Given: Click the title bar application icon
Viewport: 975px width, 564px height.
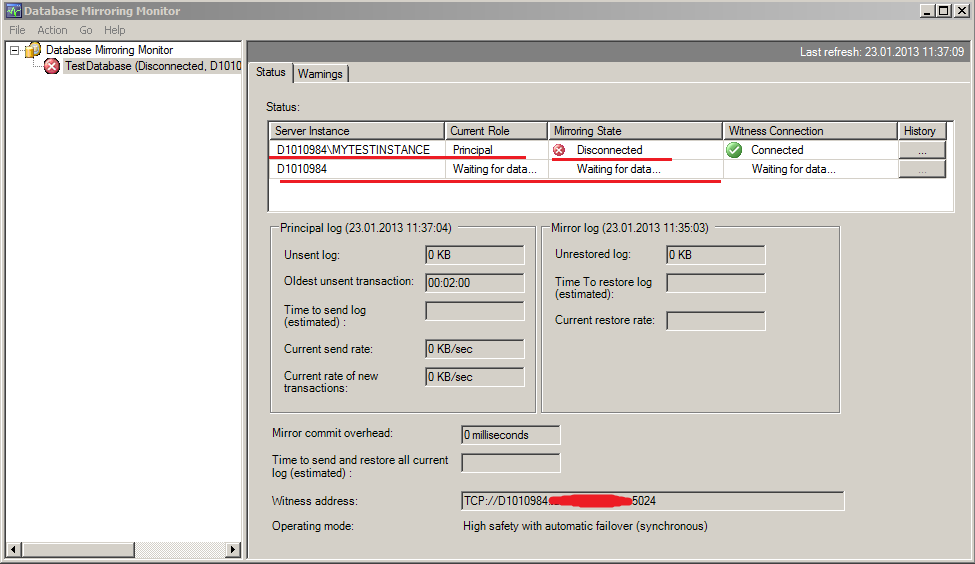Looking at the screenshot, I should 12,11.
